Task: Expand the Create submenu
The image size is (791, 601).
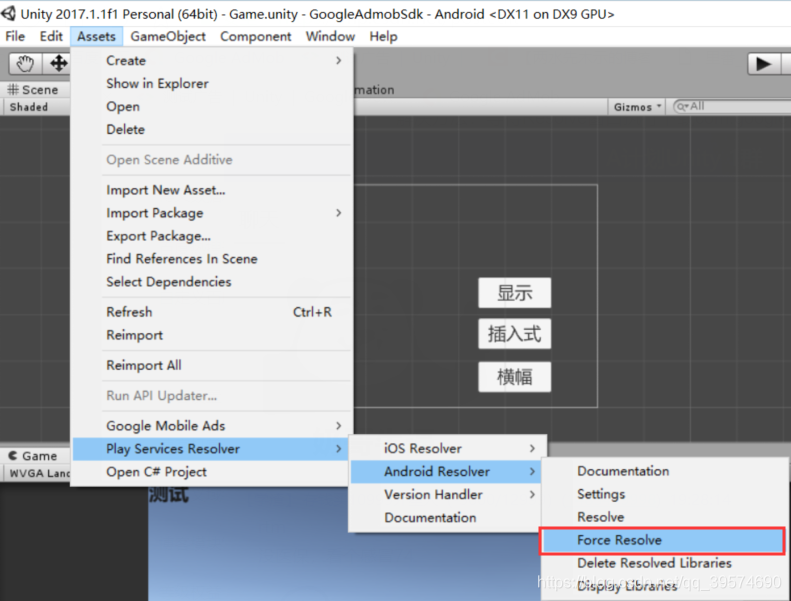Action: 212,61
